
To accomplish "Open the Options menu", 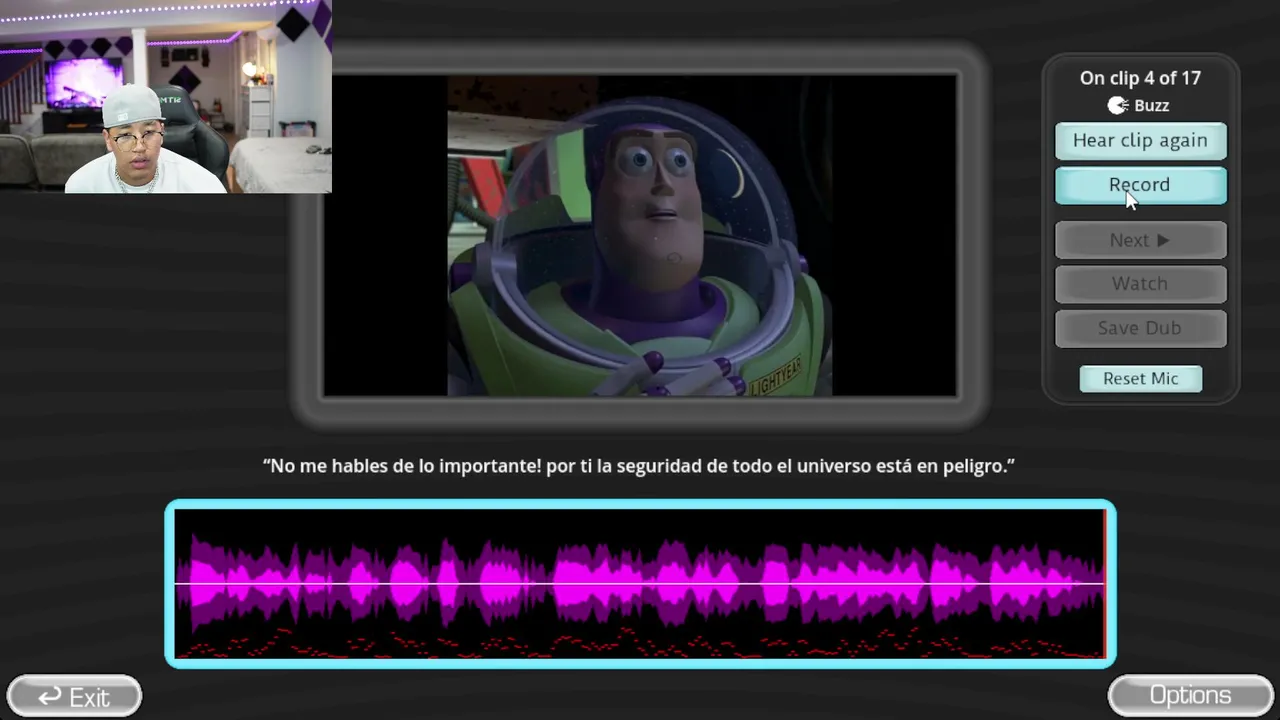I will coord(1190,695).
